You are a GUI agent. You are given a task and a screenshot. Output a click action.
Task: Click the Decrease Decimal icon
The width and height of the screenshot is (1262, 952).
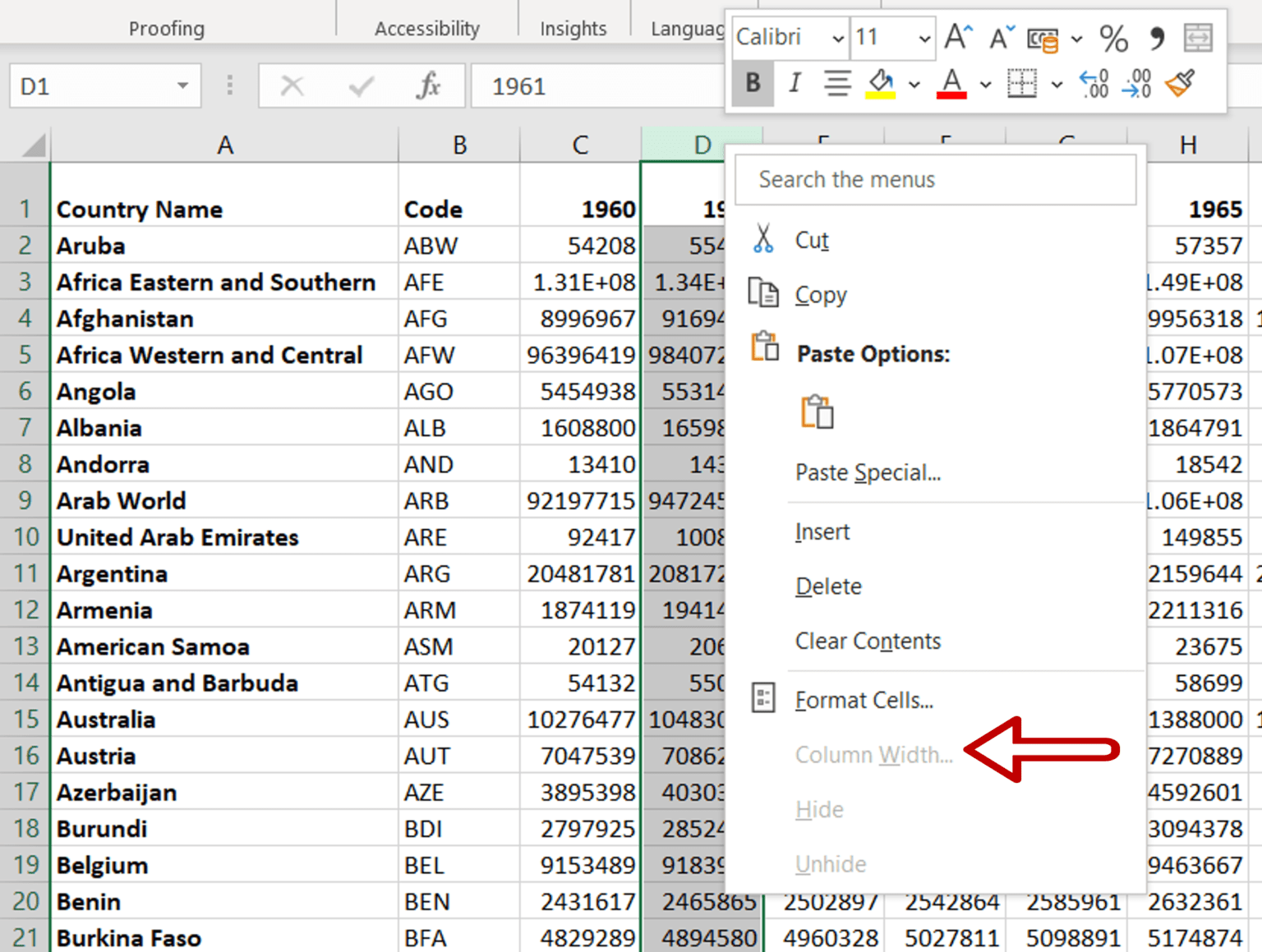click(1136, 85)
